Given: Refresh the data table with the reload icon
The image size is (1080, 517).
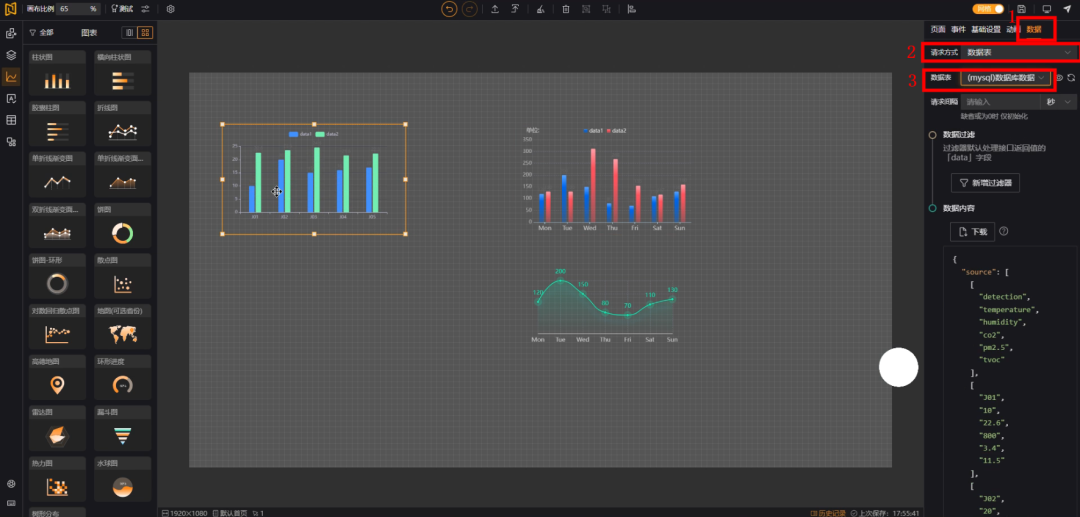Looking at the screenshot, I should (x=1071, y=78).
